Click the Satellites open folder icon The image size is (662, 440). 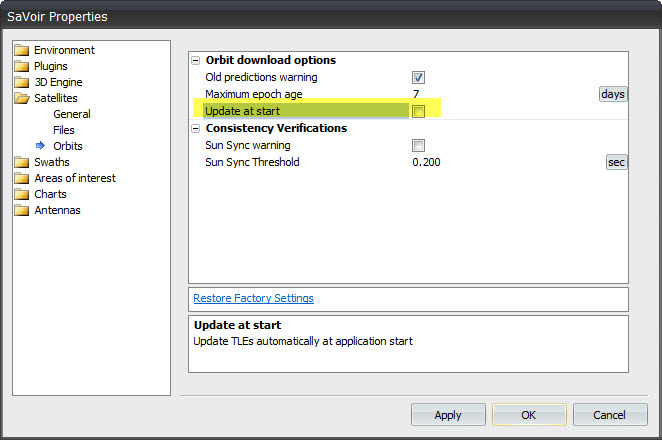(22, 98)
